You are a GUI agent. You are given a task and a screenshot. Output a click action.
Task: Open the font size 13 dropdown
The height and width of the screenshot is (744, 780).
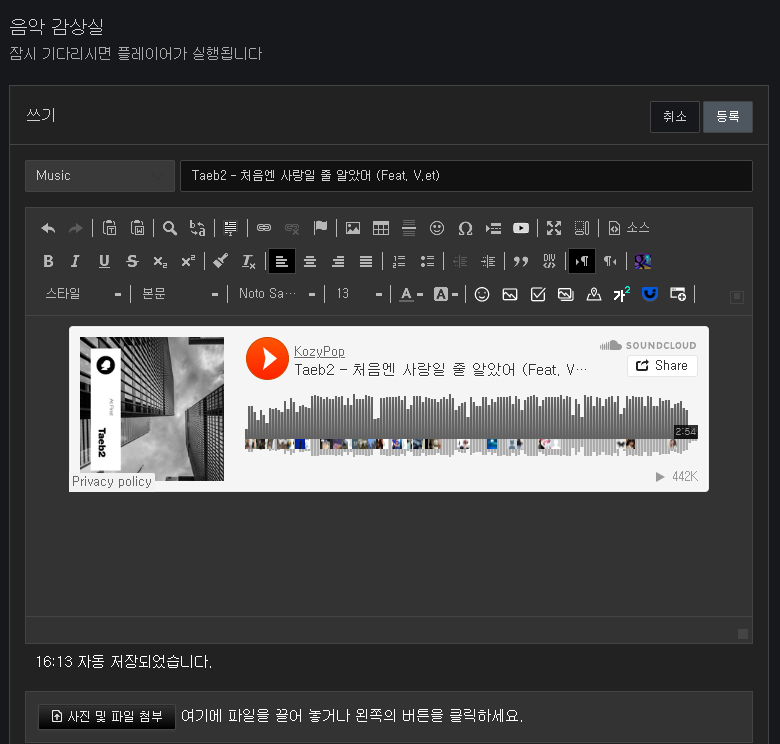coord(359,294)
